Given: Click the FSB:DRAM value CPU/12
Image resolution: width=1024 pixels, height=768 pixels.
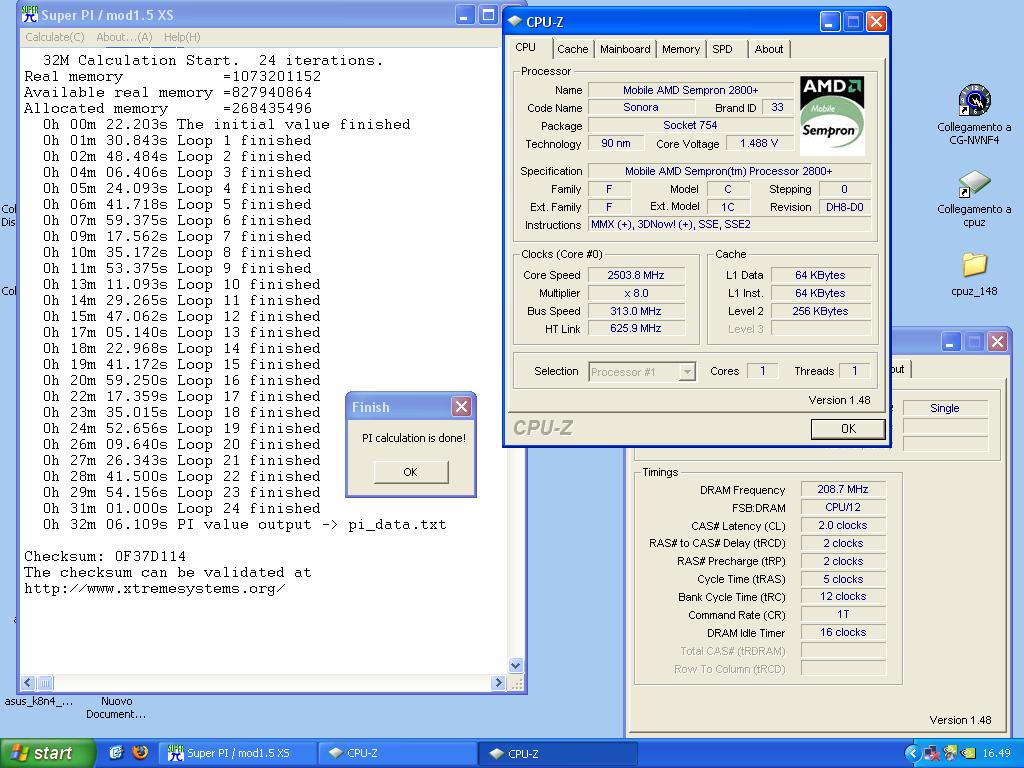Looking at the screenshot, I should pyautogui.click(x=842, y=507).
